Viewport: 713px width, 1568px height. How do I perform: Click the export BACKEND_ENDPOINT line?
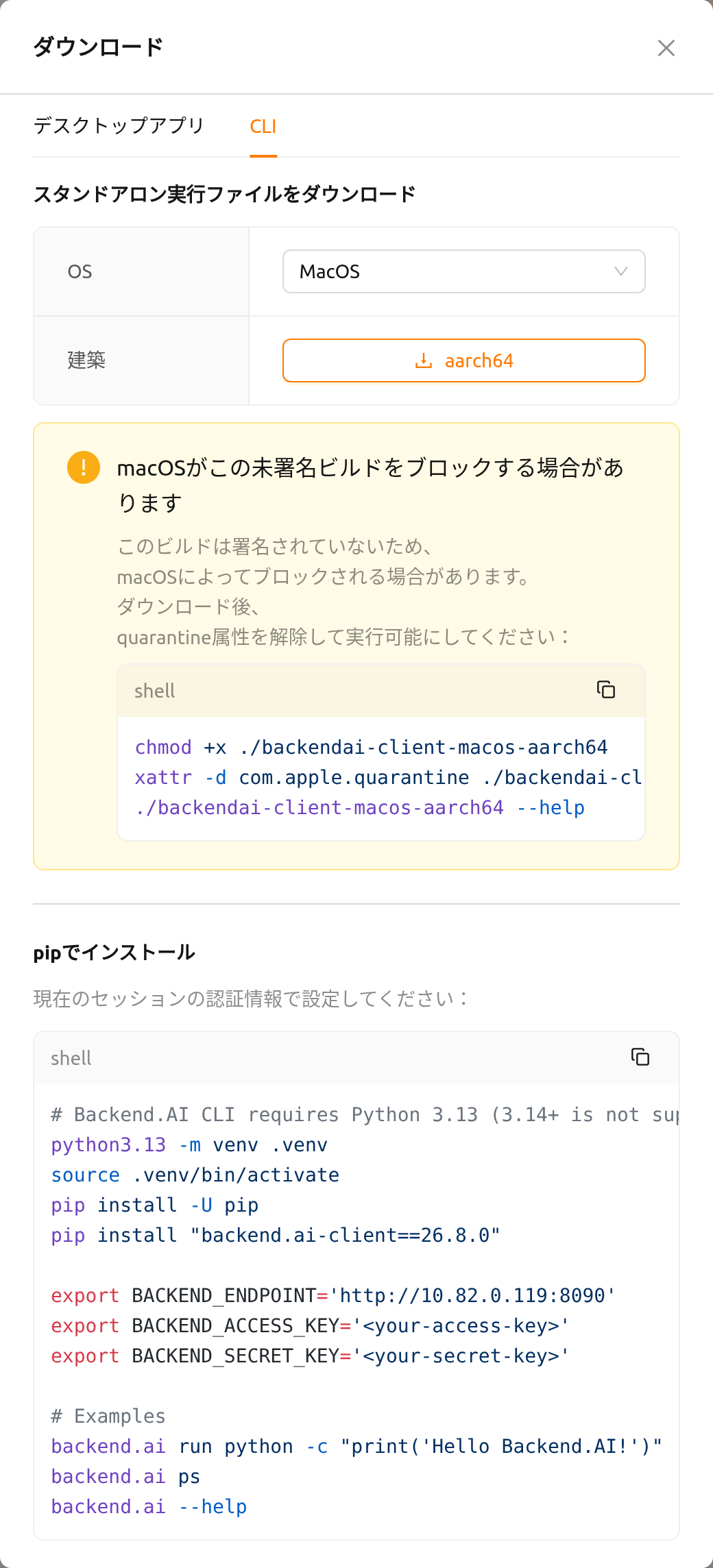333,1295
